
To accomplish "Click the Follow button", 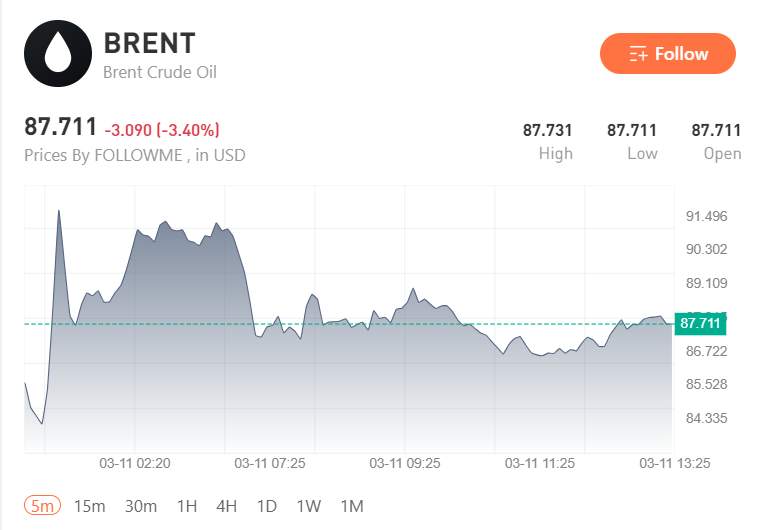I will click(x=668, y=54).
